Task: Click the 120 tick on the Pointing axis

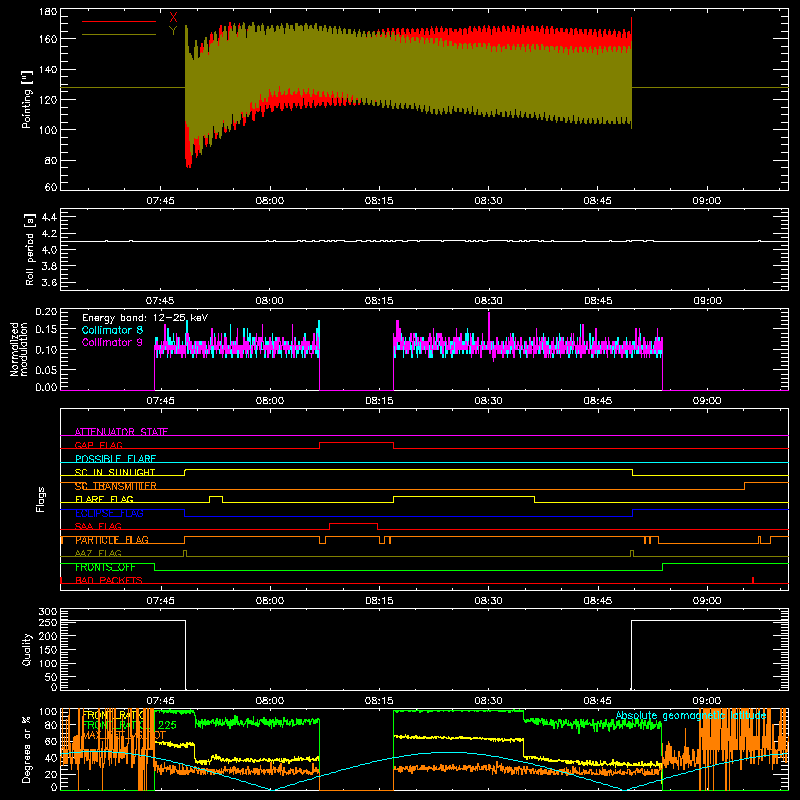Action: point(48,99)
